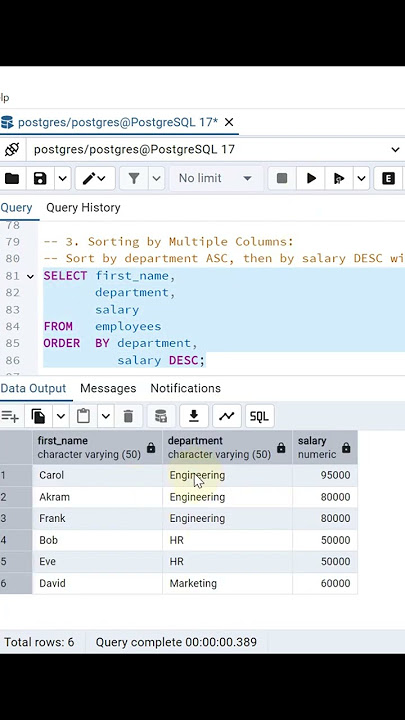Click the Filter funnel icon

(x=134, y=178)
